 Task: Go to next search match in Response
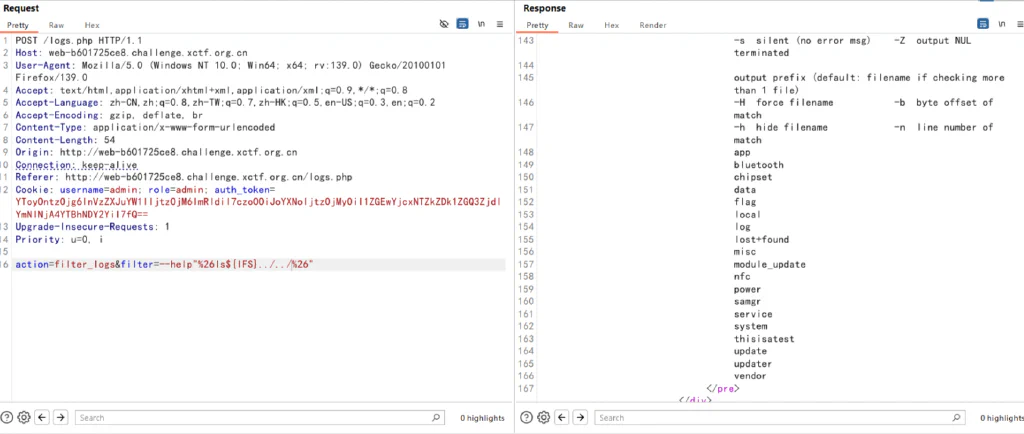pyautogui.click(x=580, y=418)
